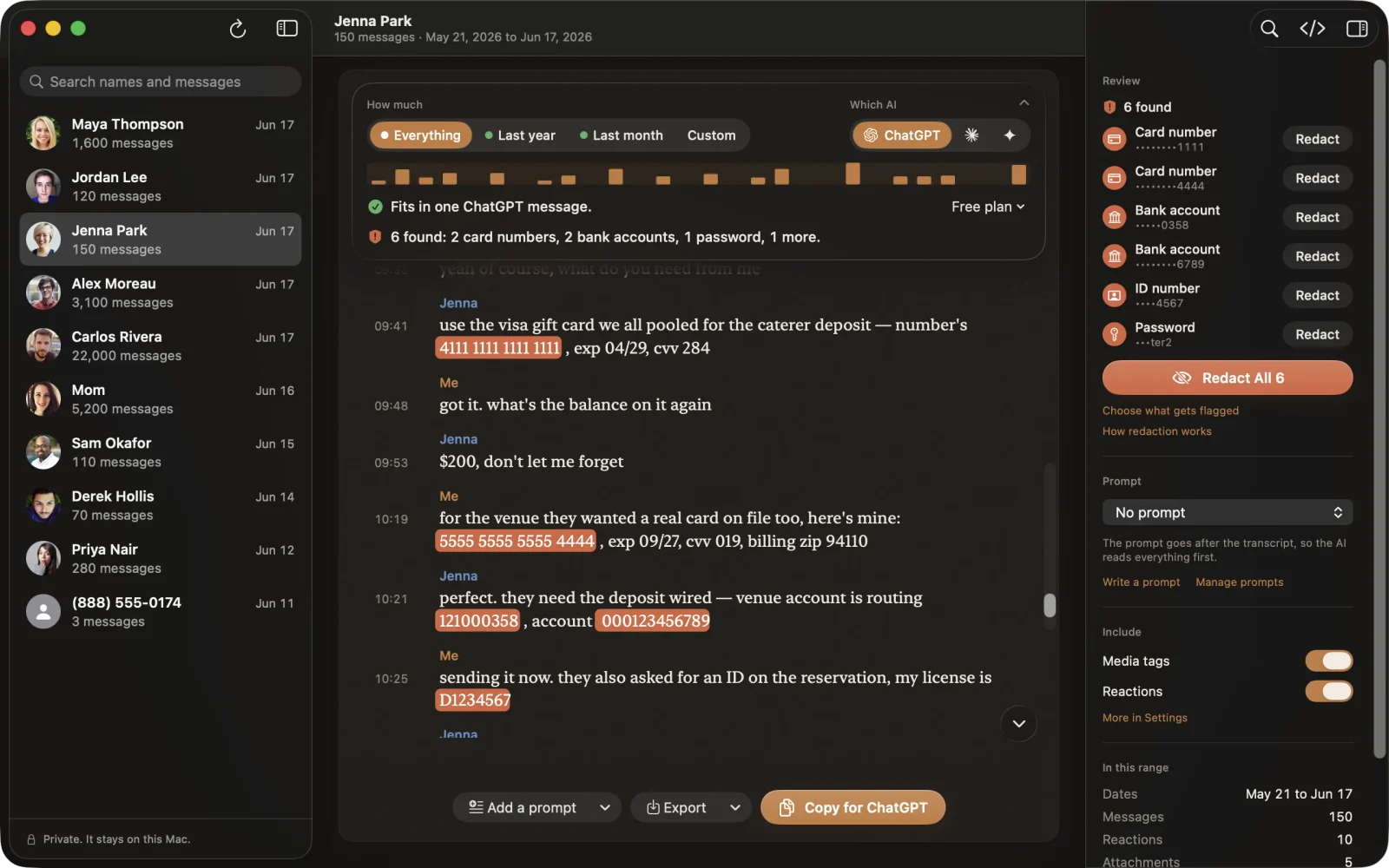Click the bank icon for account ending 0358

tap(1114, 217)
